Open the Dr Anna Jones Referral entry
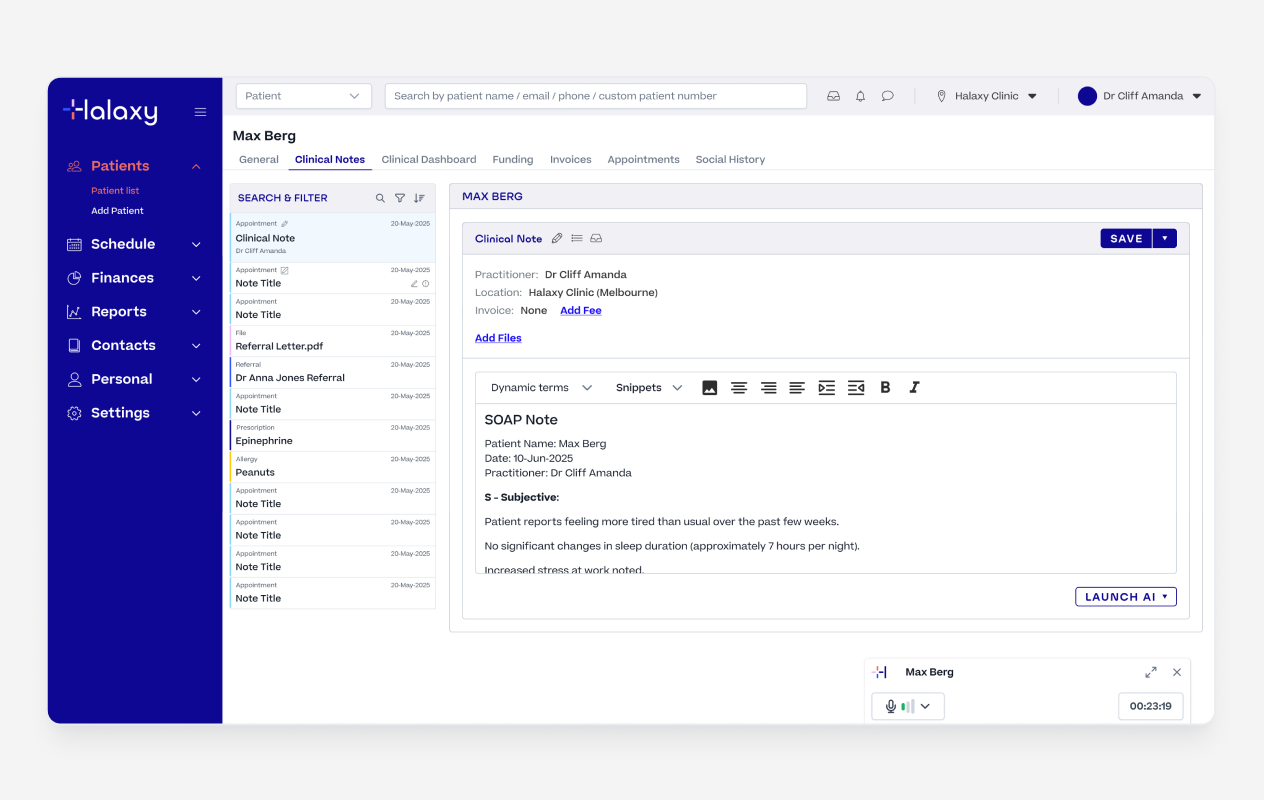 coord(332,372)
